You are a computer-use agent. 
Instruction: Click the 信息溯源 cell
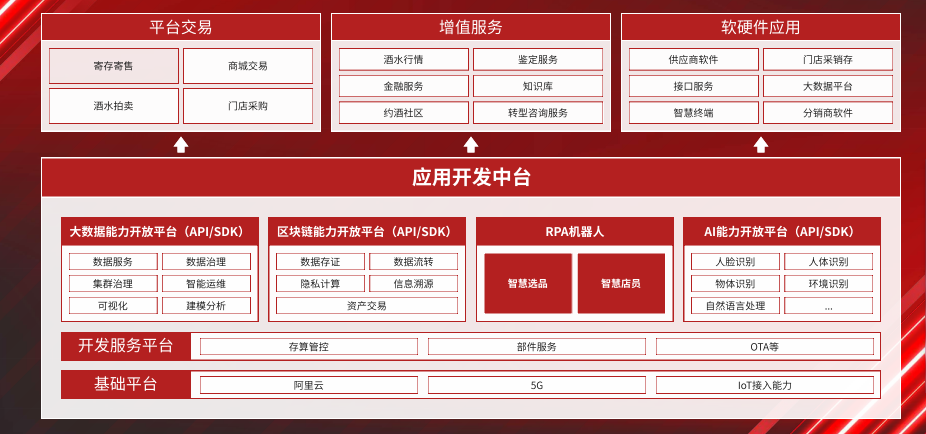(x=414, y=283)
